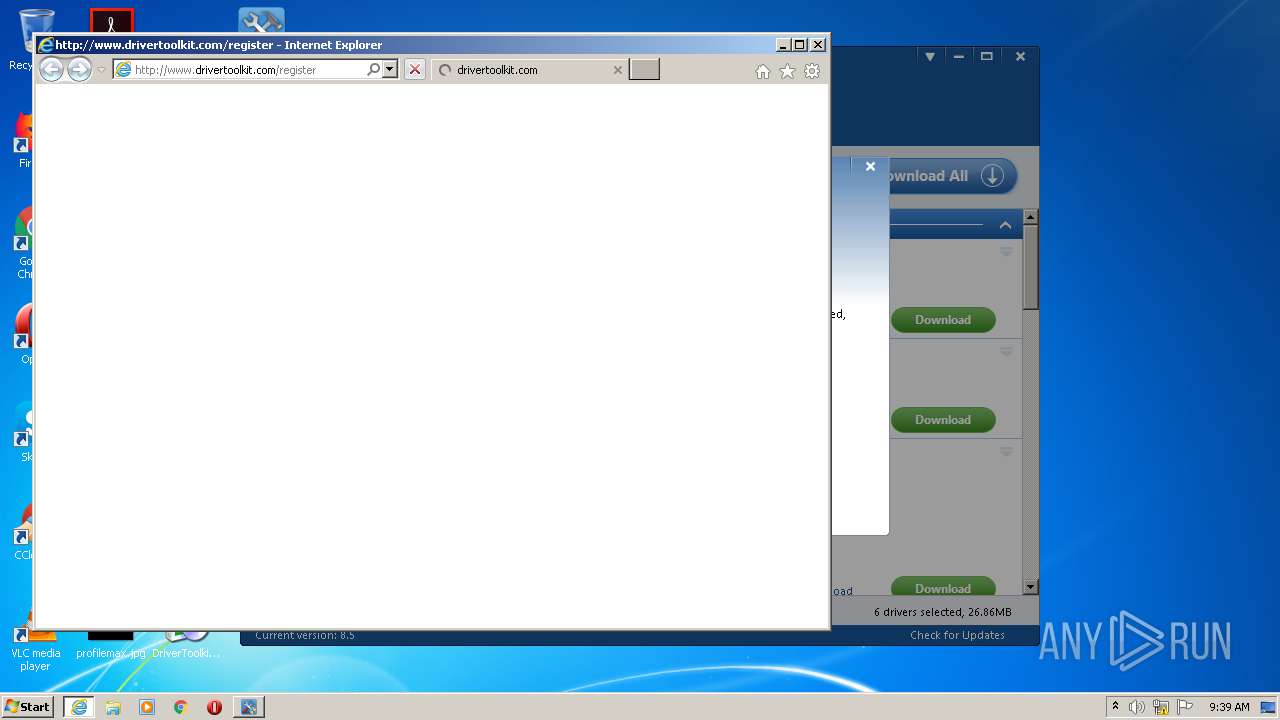Download the third listed driver

click(943, 588)
